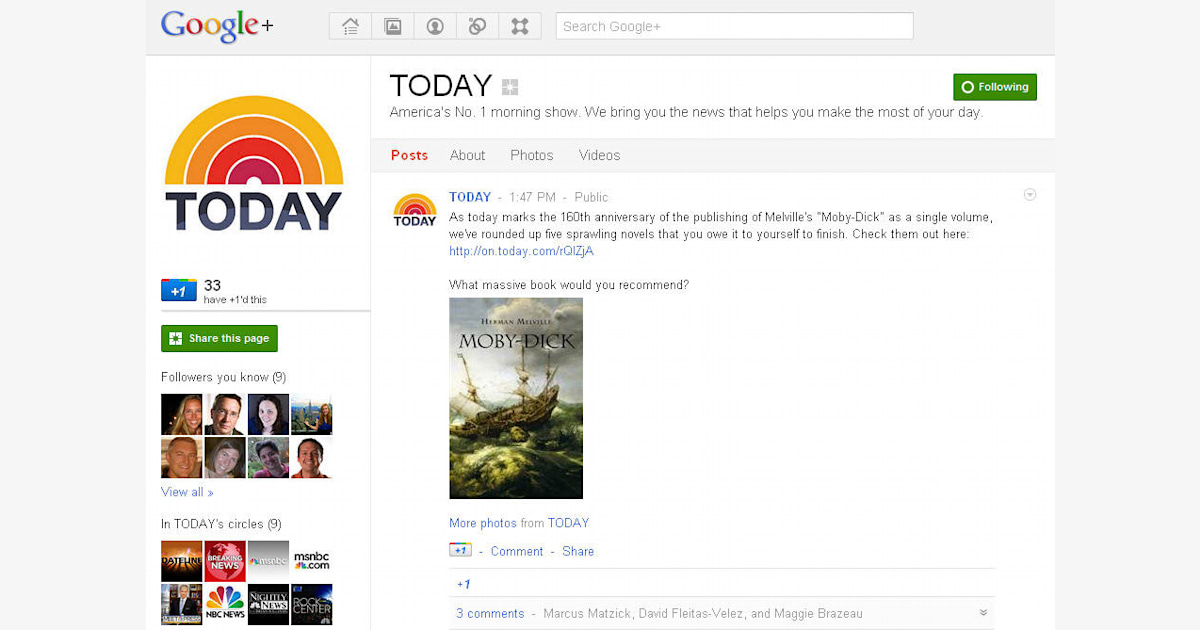
Task: Click the green +1 tally under the post
Action: point(462,583)
